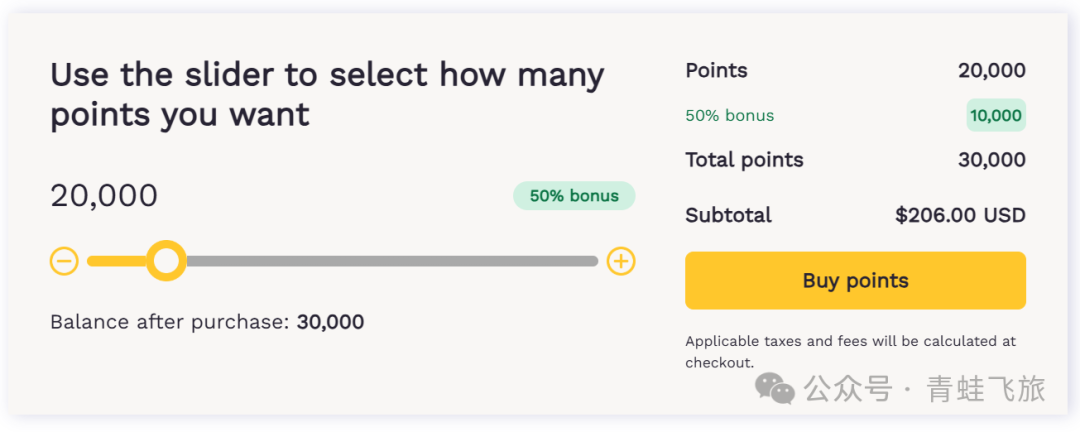The image size is (1080, 432).
Task: Click the minus icon to decrease points
Action: pos(64,262)
